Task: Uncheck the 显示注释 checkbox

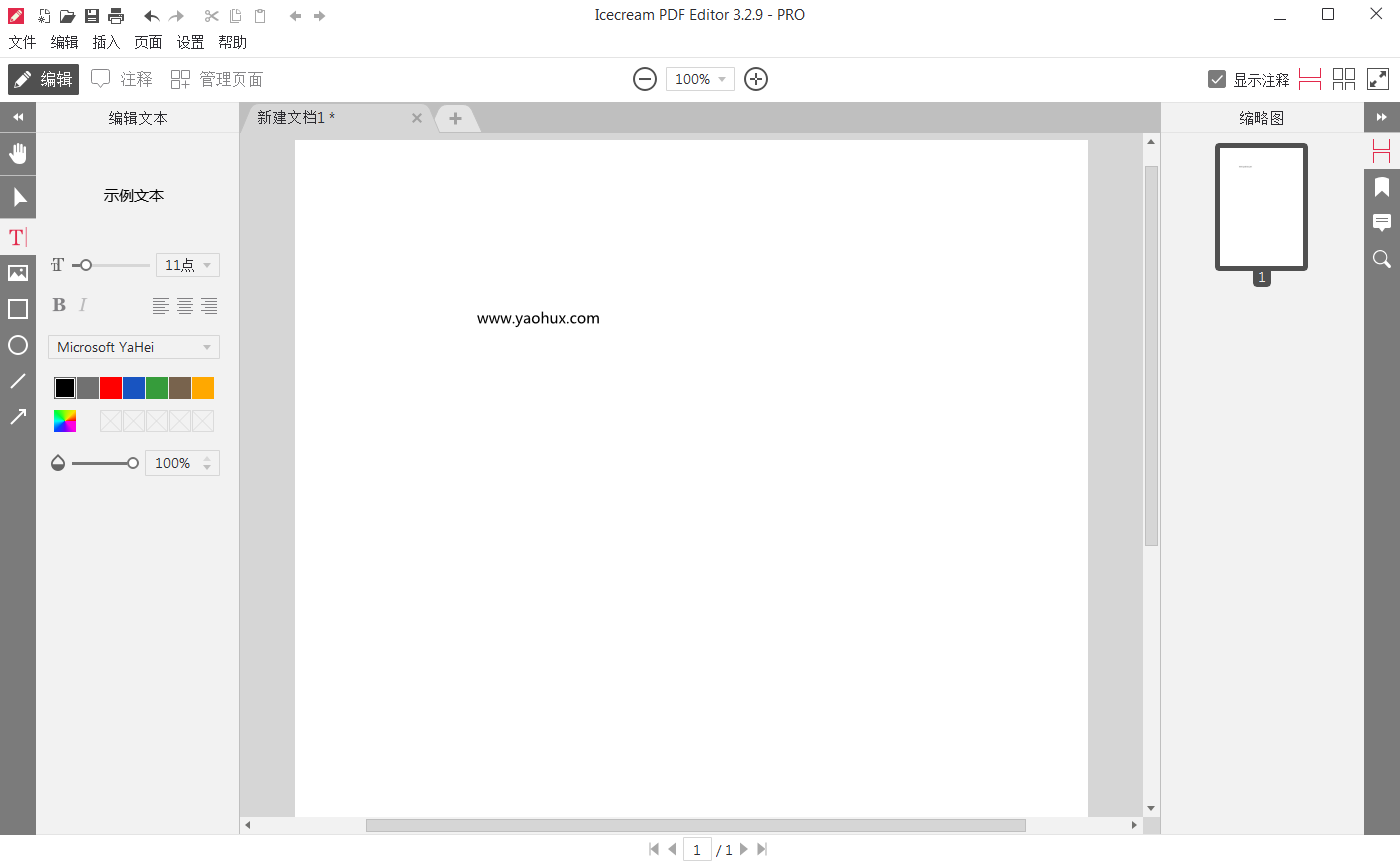Action: (x=1217, y=79)
